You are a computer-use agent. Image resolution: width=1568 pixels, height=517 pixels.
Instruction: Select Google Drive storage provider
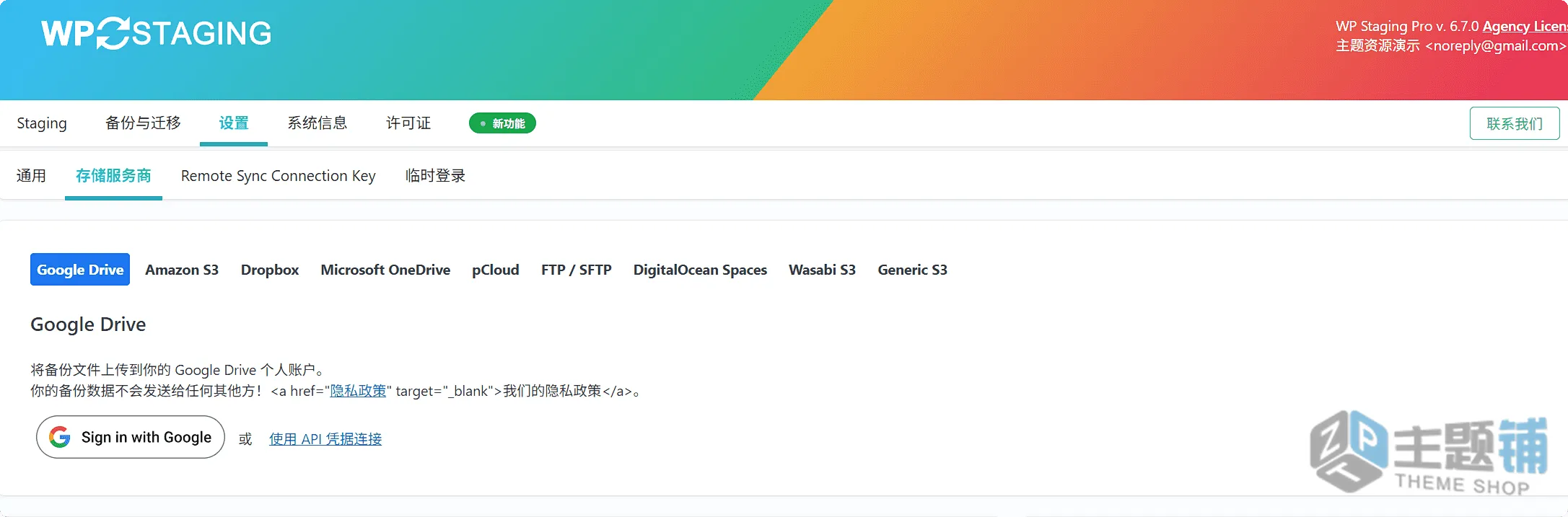80,269
